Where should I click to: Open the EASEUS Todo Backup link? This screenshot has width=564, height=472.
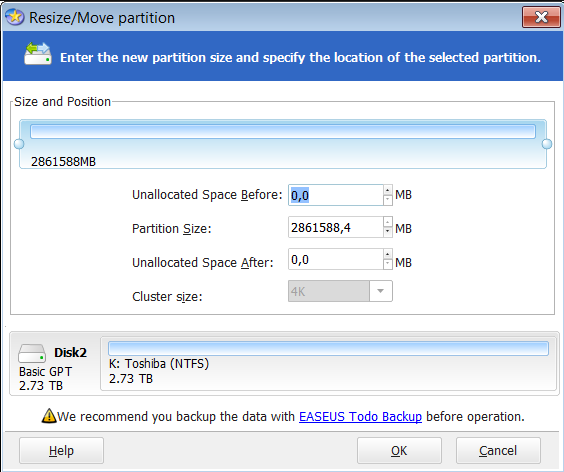(x=360, y=416)
